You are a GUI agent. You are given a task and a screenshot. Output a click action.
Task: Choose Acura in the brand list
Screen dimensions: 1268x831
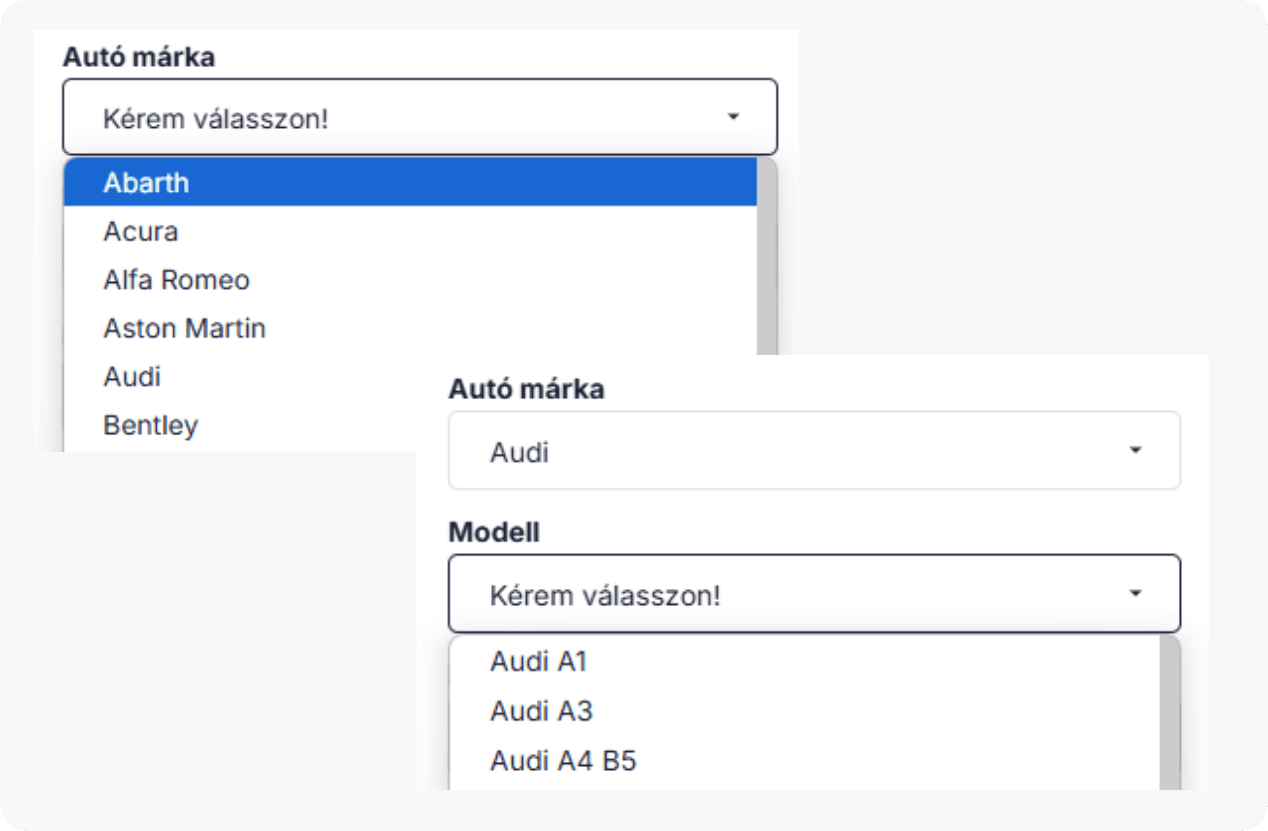click(x=141, y=232)
